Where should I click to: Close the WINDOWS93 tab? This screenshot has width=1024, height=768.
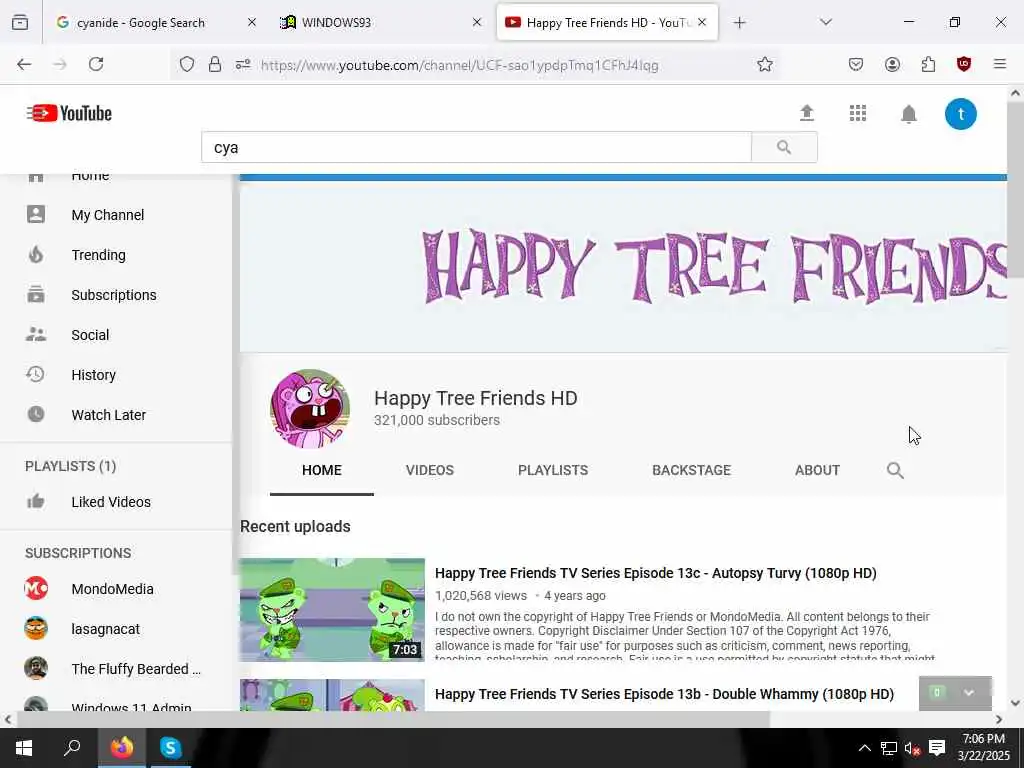(x=477, y=22)
